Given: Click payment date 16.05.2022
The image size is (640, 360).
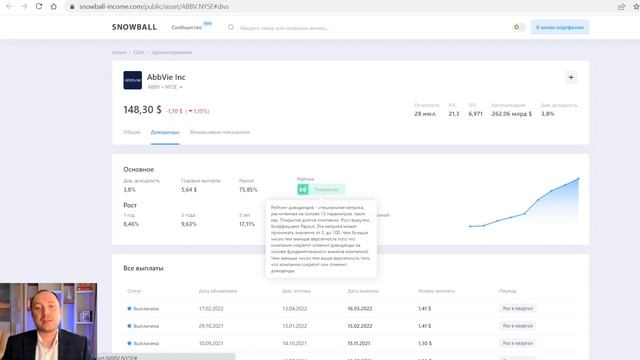Looking at the screenshot, I should tap(360, 309).
